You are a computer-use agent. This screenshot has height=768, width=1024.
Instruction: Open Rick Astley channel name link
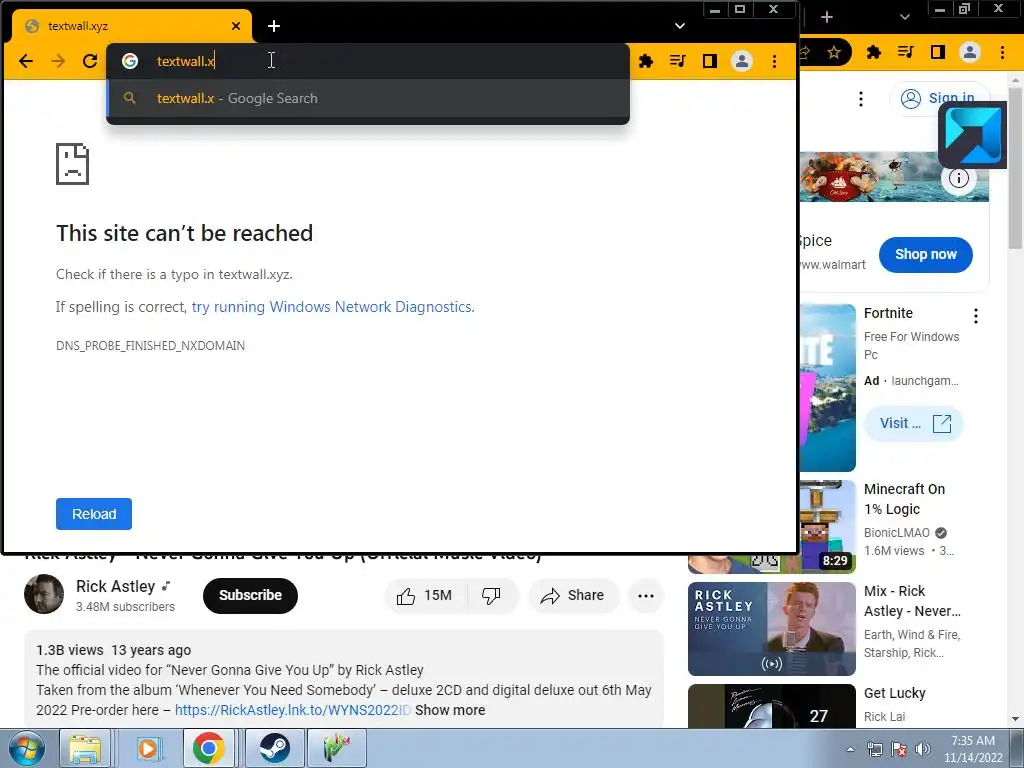coord(116,586)
